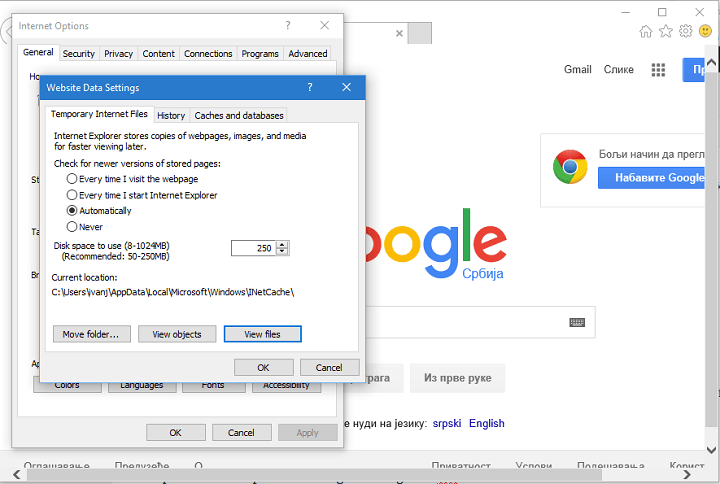Select General tab in Internet Options
The width and height of the screenshot is (720, 484).
(38, 52)
